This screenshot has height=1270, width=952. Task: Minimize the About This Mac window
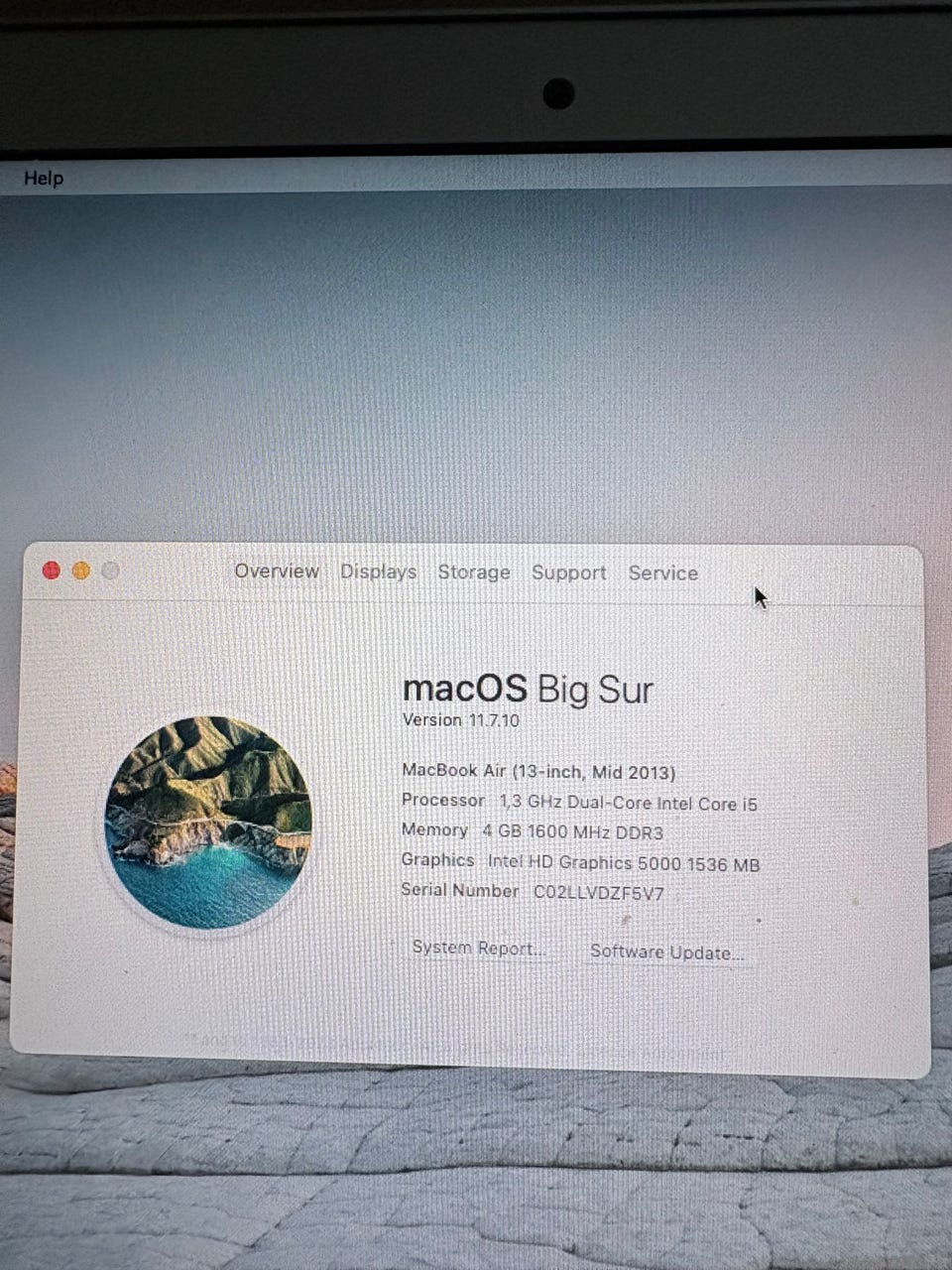tap(81, 571)
